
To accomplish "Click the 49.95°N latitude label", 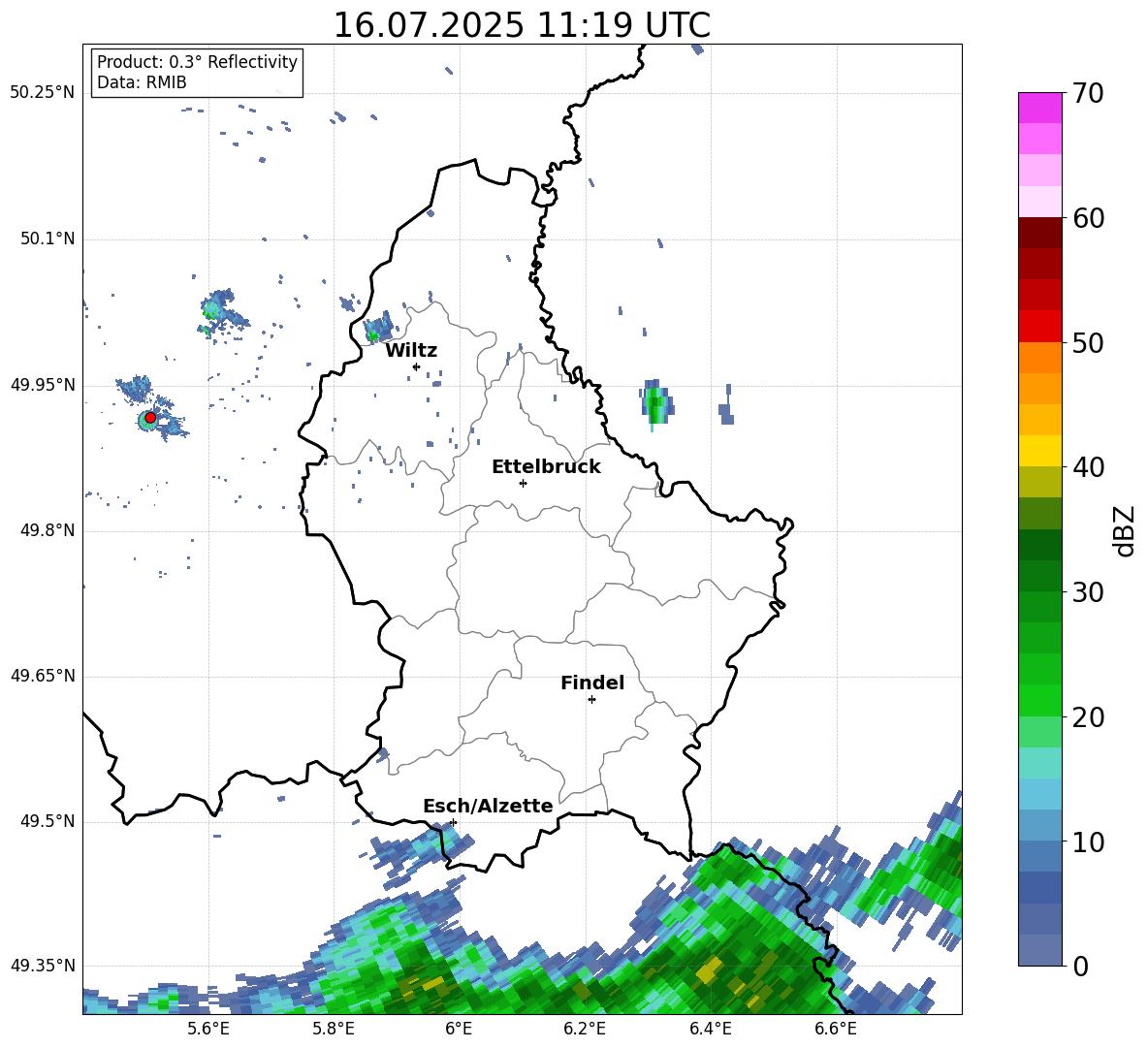I will point(43,384).
